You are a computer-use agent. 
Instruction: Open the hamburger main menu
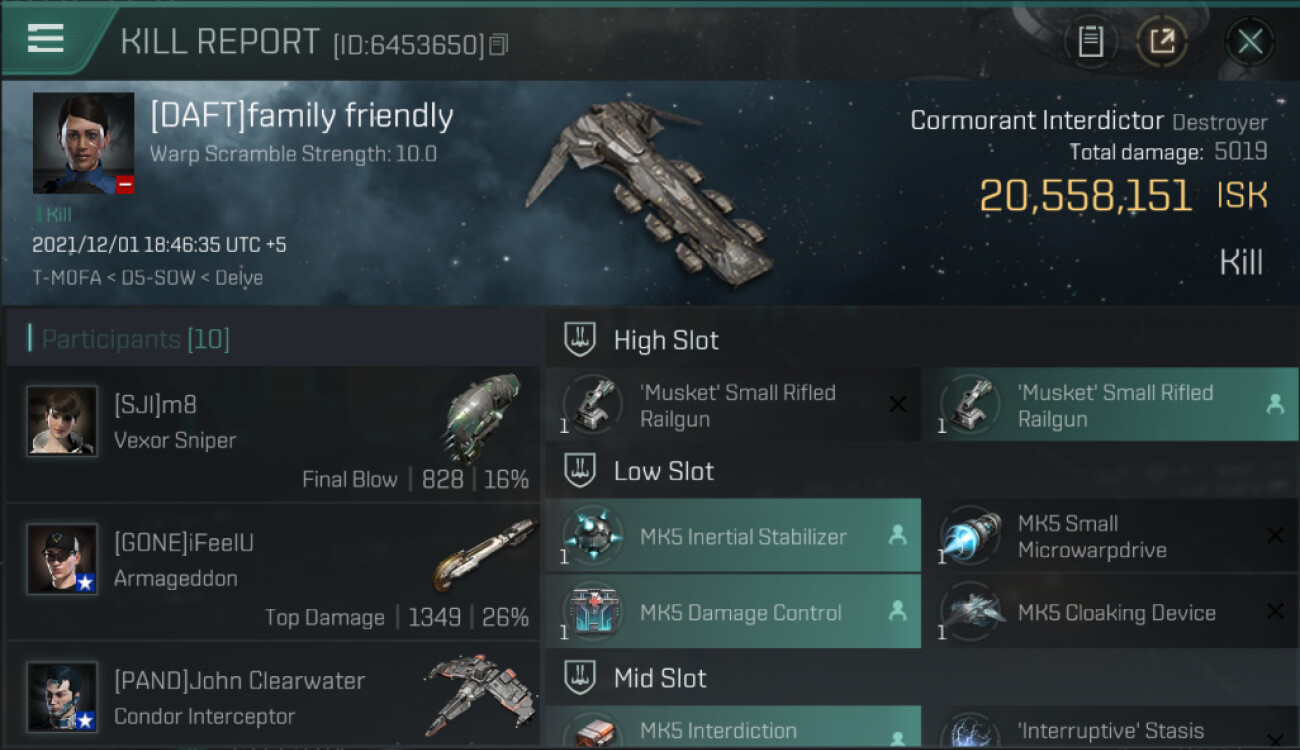[46, 38]
